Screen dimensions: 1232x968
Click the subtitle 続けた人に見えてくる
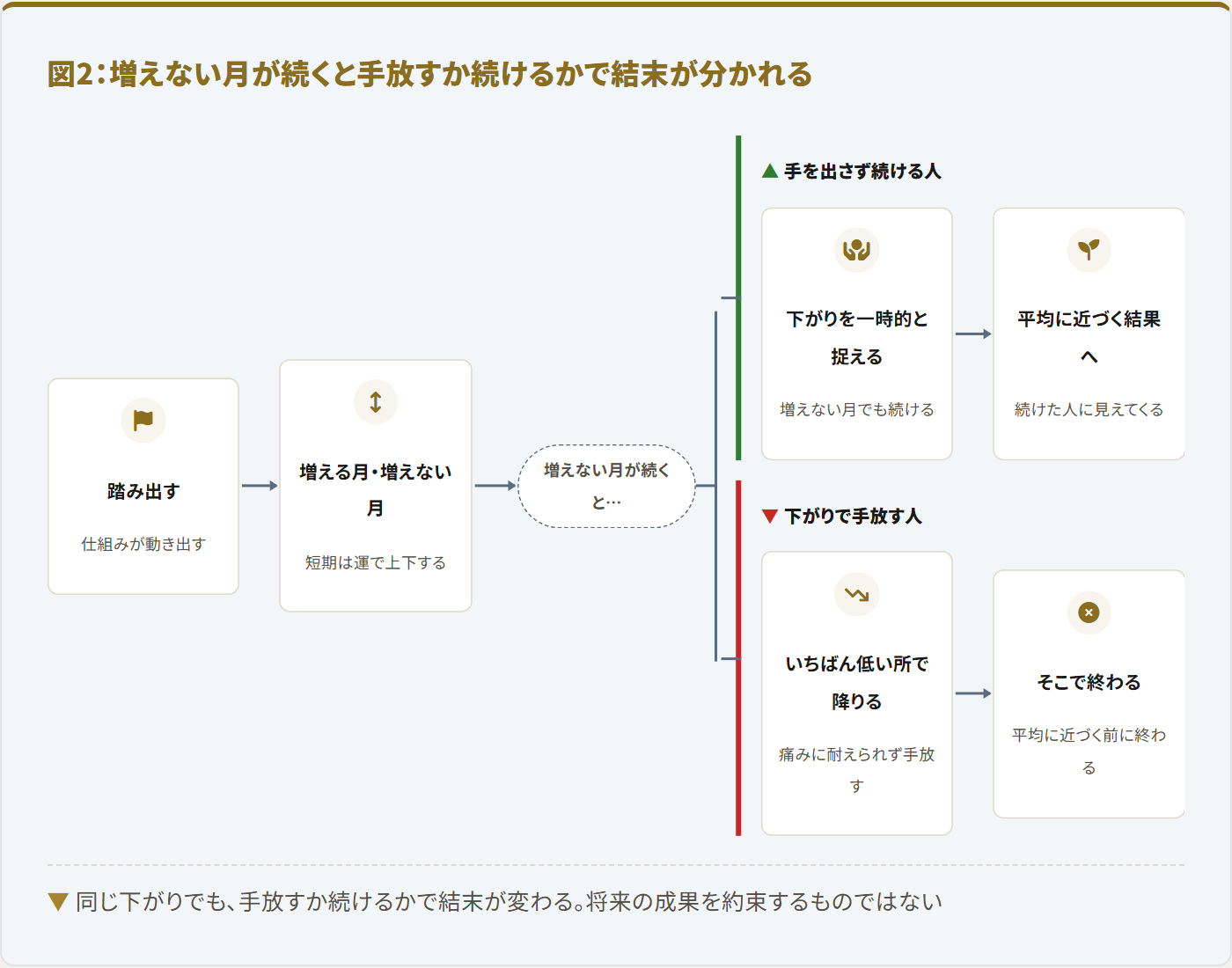coord(1089,409)
